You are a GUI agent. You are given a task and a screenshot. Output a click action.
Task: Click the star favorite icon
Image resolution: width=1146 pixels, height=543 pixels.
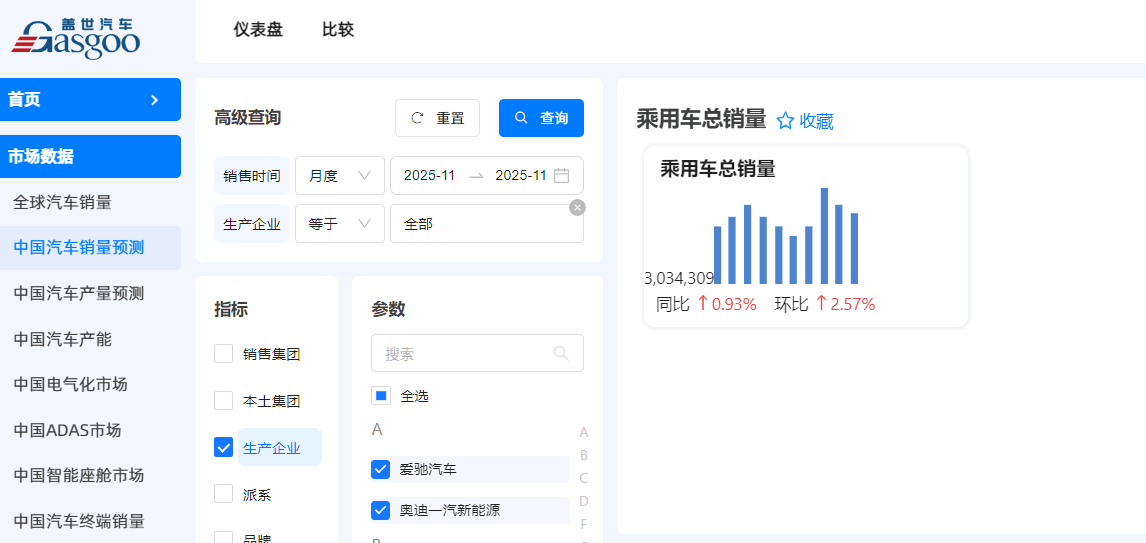(x=785, y=121)
